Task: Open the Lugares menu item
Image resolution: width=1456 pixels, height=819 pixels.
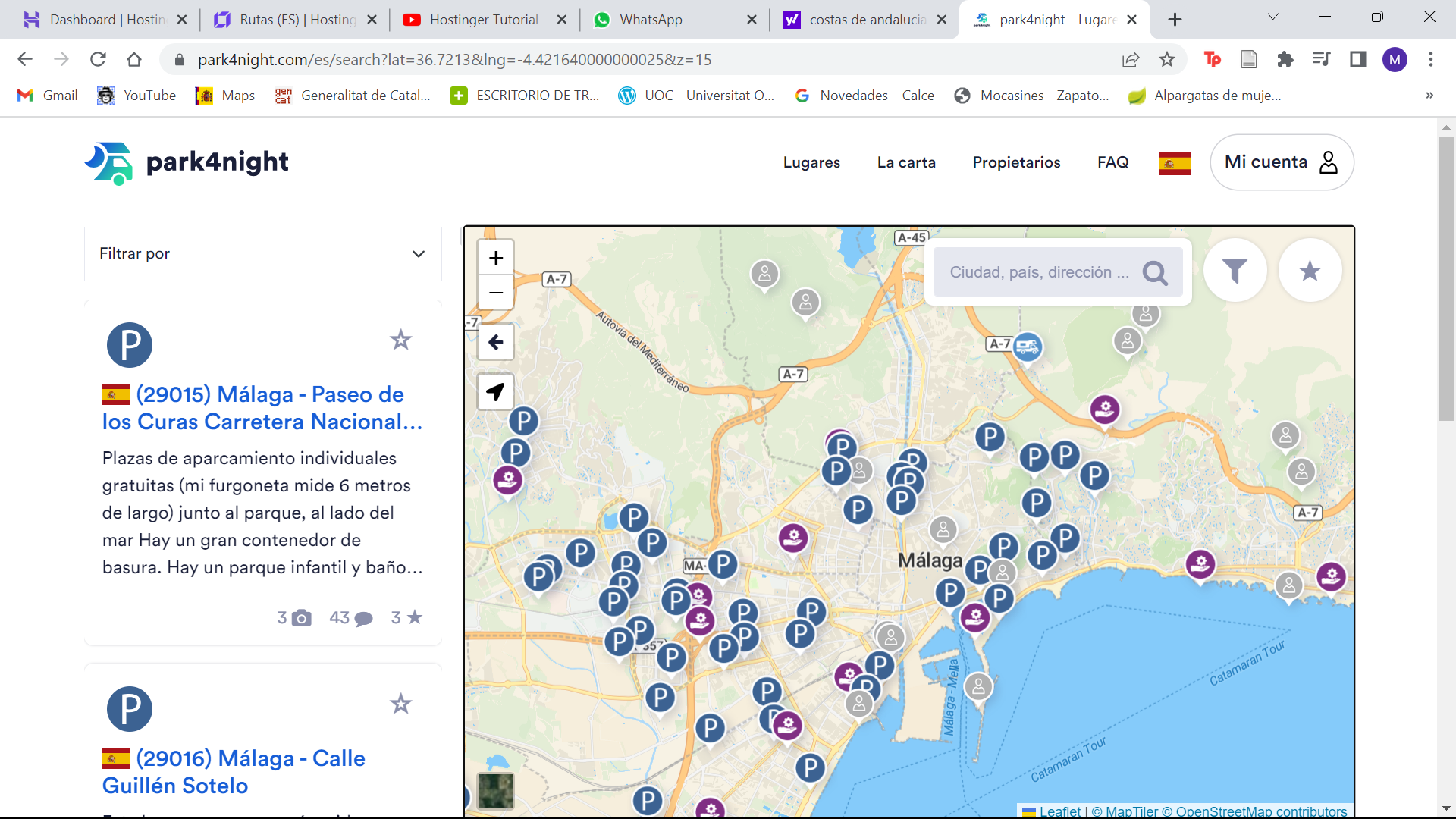Action: pyautogui.click(x=811, y=162)
